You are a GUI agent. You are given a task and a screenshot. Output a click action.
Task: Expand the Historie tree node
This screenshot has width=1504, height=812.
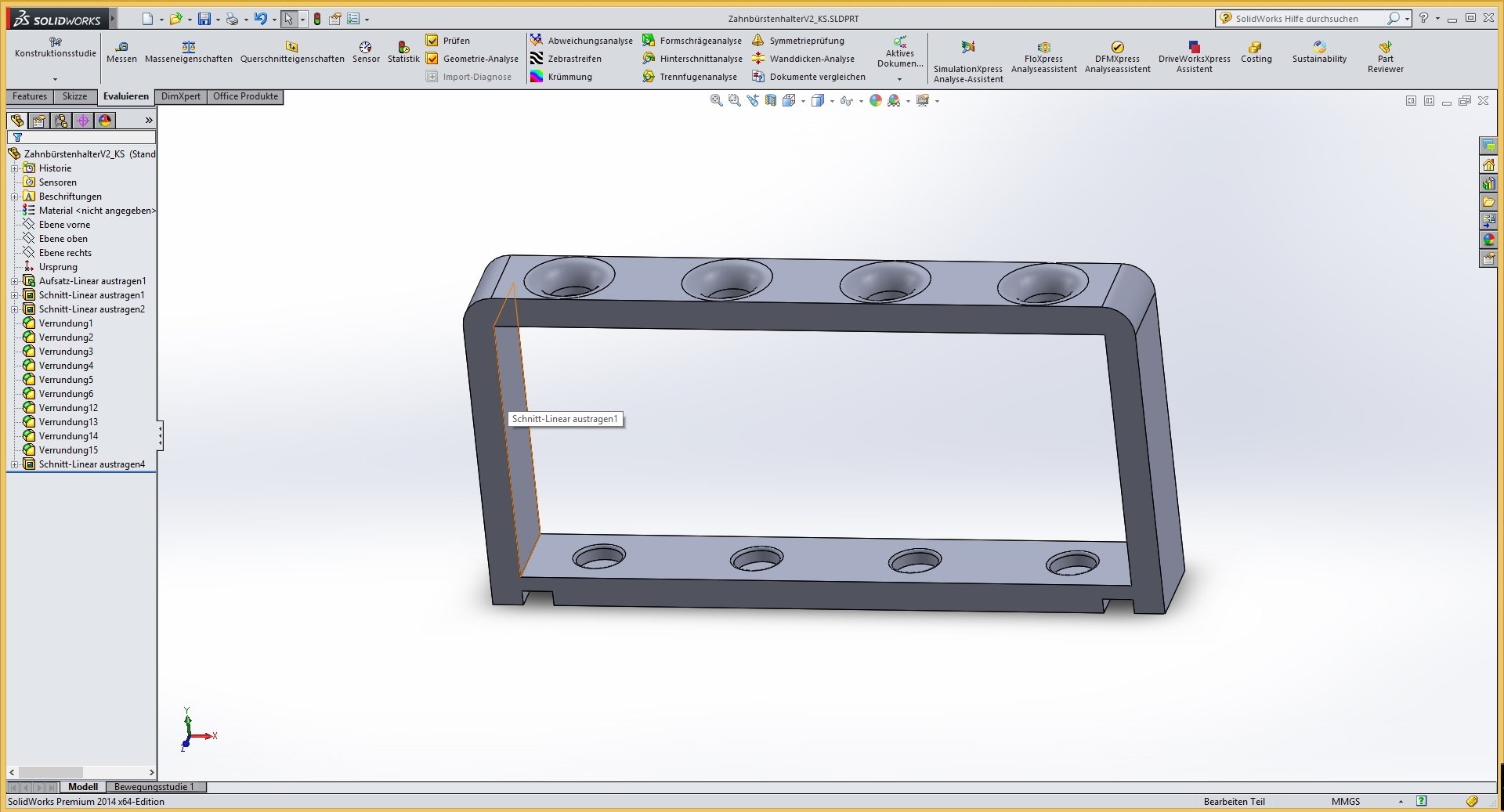pyautogui.click(x=14, y=168)
